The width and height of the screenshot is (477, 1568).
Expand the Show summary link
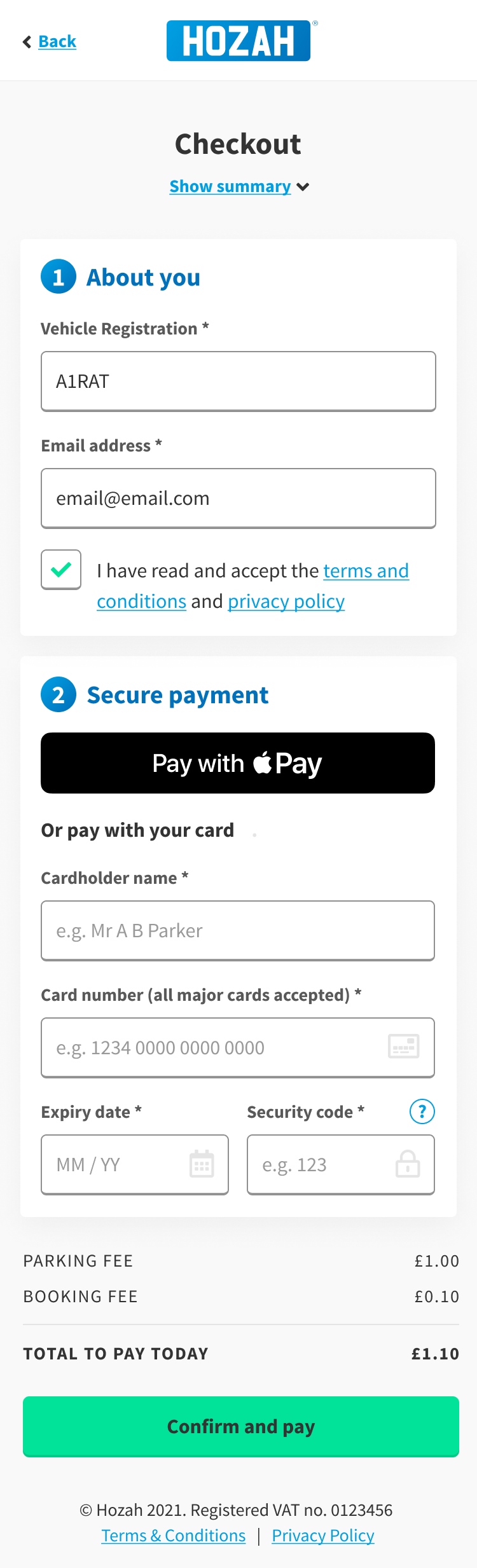tap(230, 186)
